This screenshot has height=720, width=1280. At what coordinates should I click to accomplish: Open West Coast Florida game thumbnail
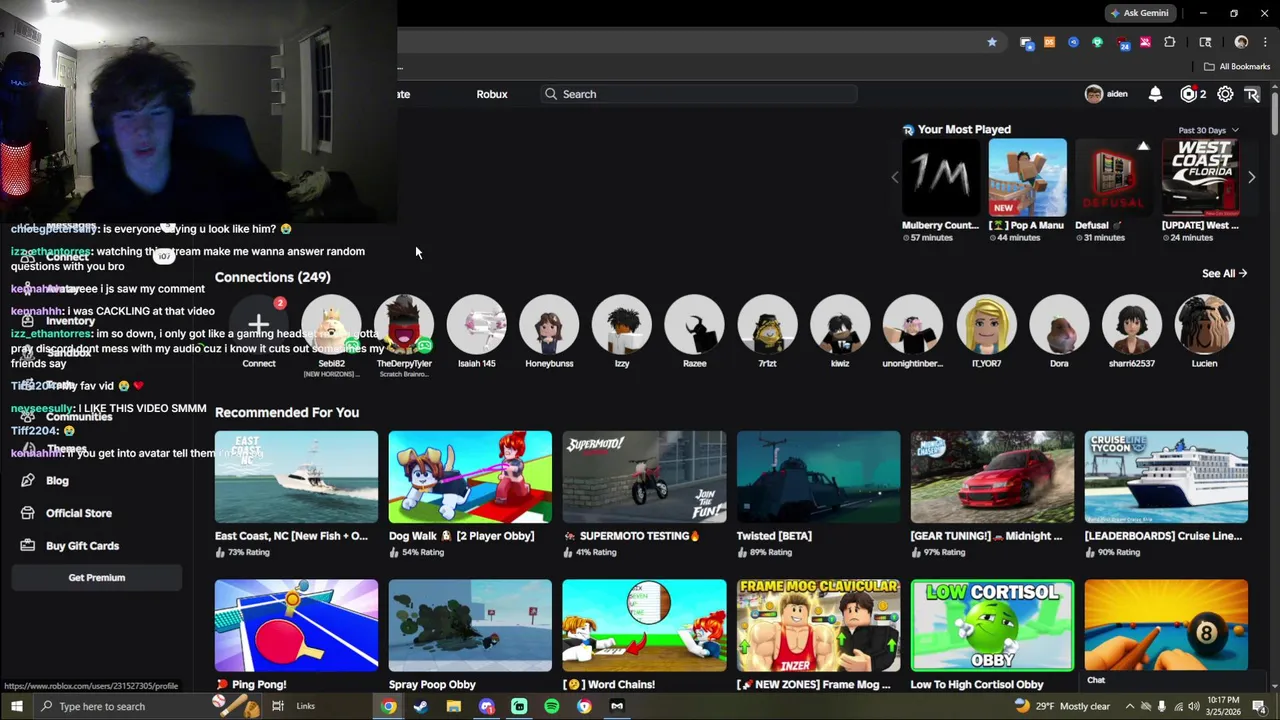tap(1201, 178)
